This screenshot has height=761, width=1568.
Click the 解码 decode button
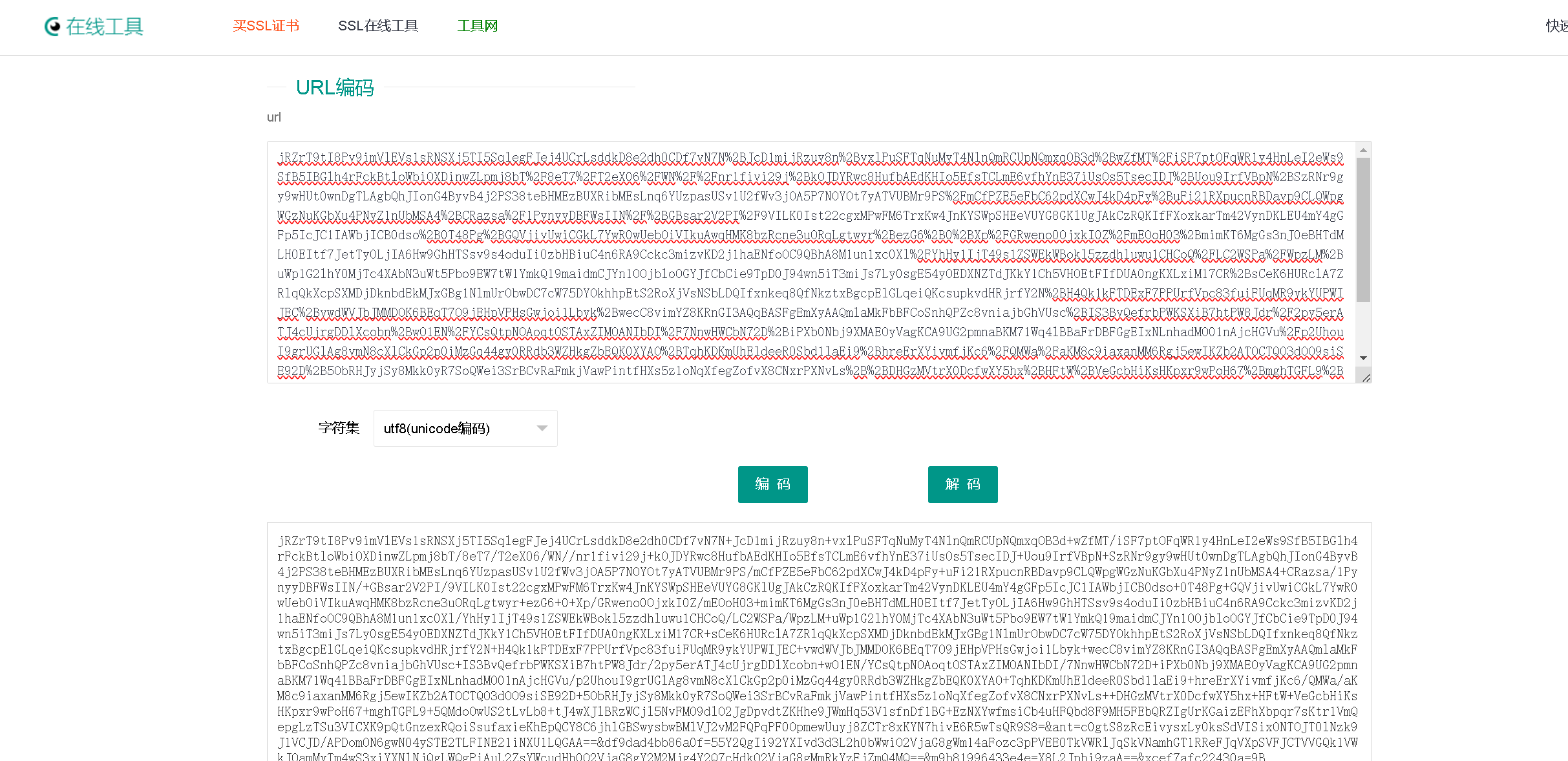point(963,484)
